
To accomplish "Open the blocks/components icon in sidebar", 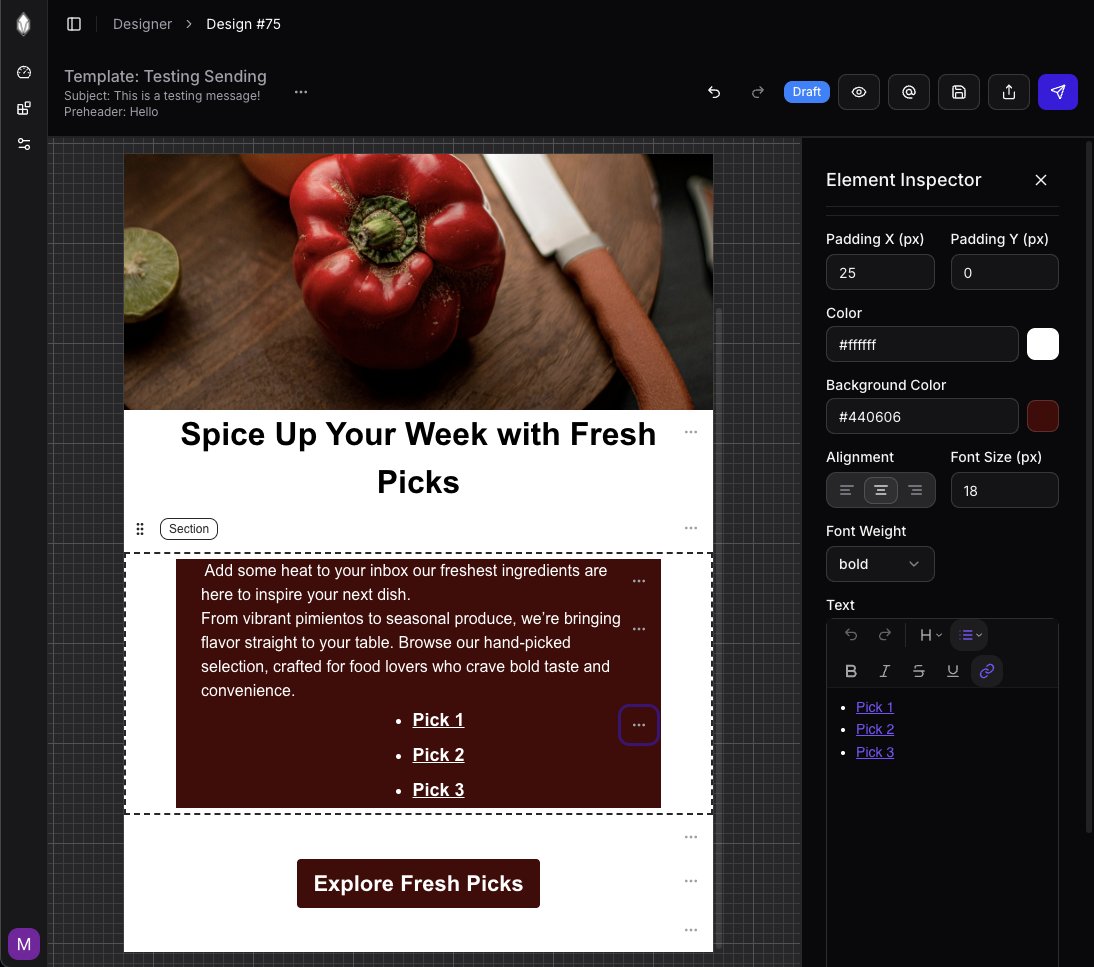I will coord(24,108).
